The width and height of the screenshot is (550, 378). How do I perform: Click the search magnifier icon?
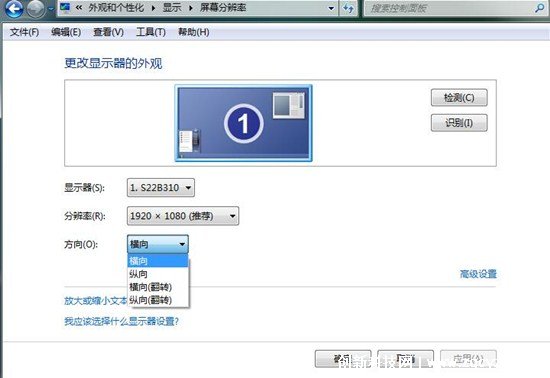point(540,8)
